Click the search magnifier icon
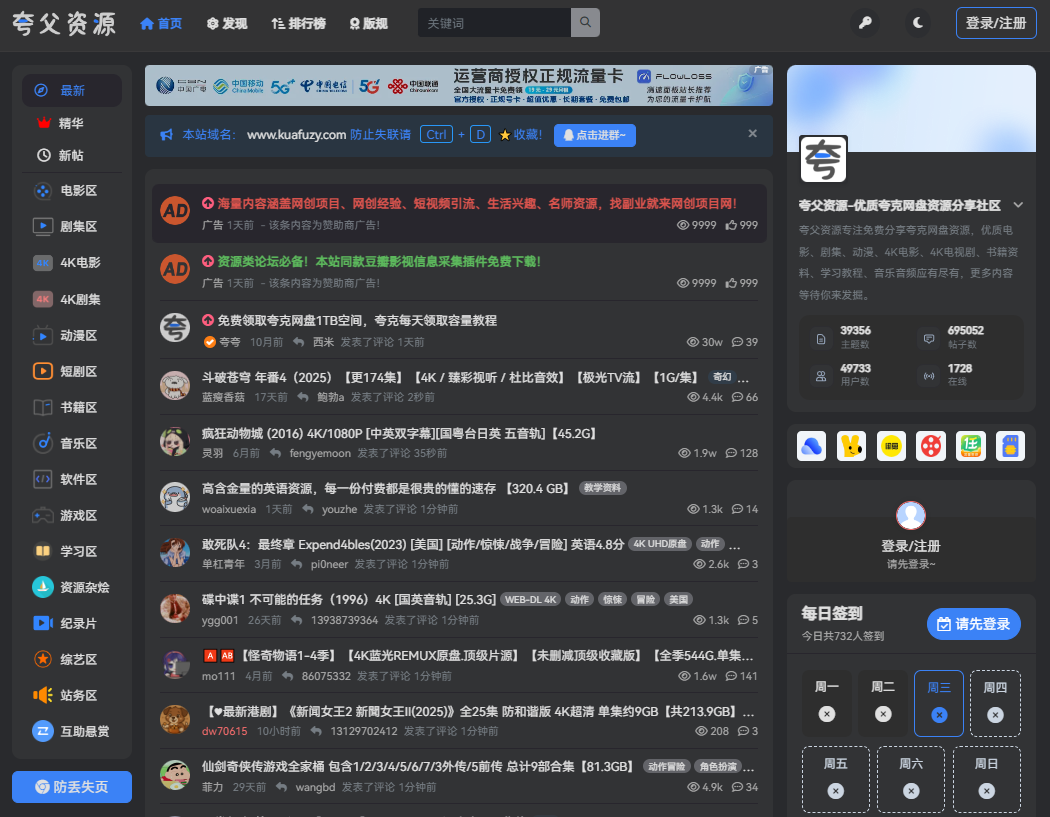1050x817 pixels. (x=585, y=22)
